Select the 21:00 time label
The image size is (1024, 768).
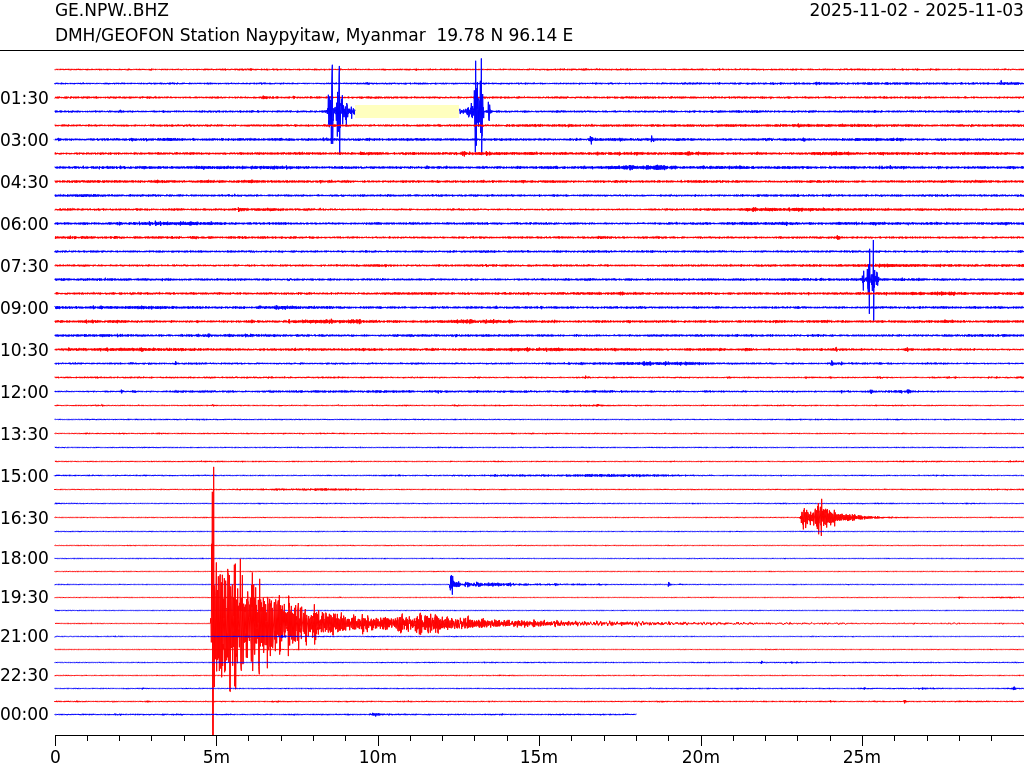(x=25, y=636)
